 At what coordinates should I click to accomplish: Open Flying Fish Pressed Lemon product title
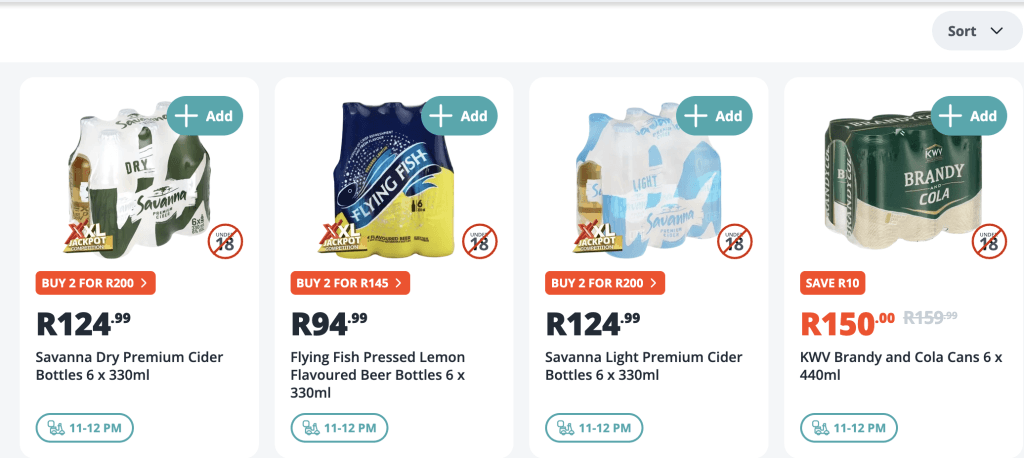tap(378, 374)
